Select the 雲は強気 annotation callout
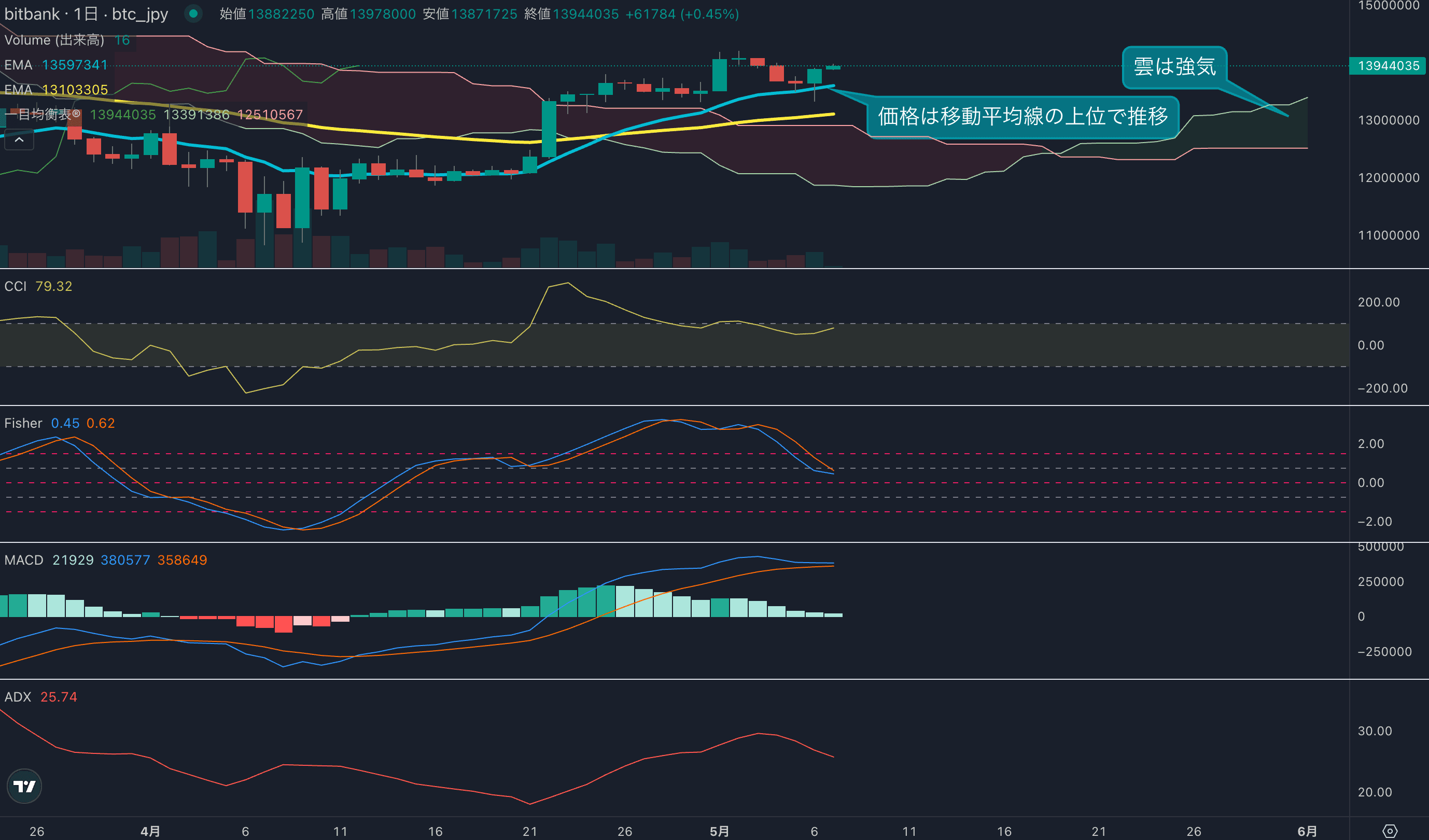 coord(1174,67)
